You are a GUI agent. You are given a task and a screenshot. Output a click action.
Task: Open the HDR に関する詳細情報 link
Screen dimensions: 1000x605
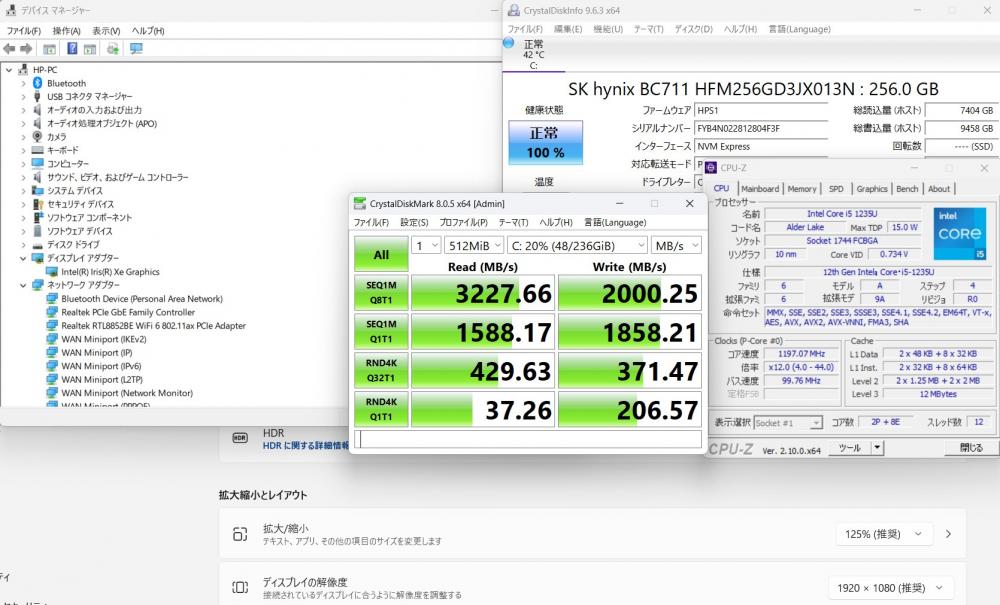coord(306,446)
